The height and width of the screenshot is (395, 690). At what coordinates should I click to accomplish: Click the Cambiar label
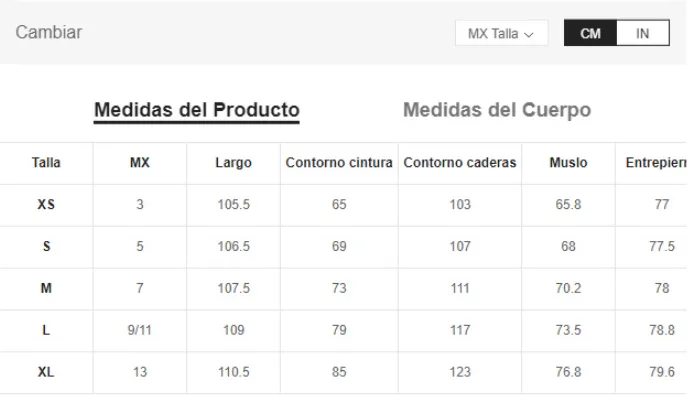pos(49,32)
